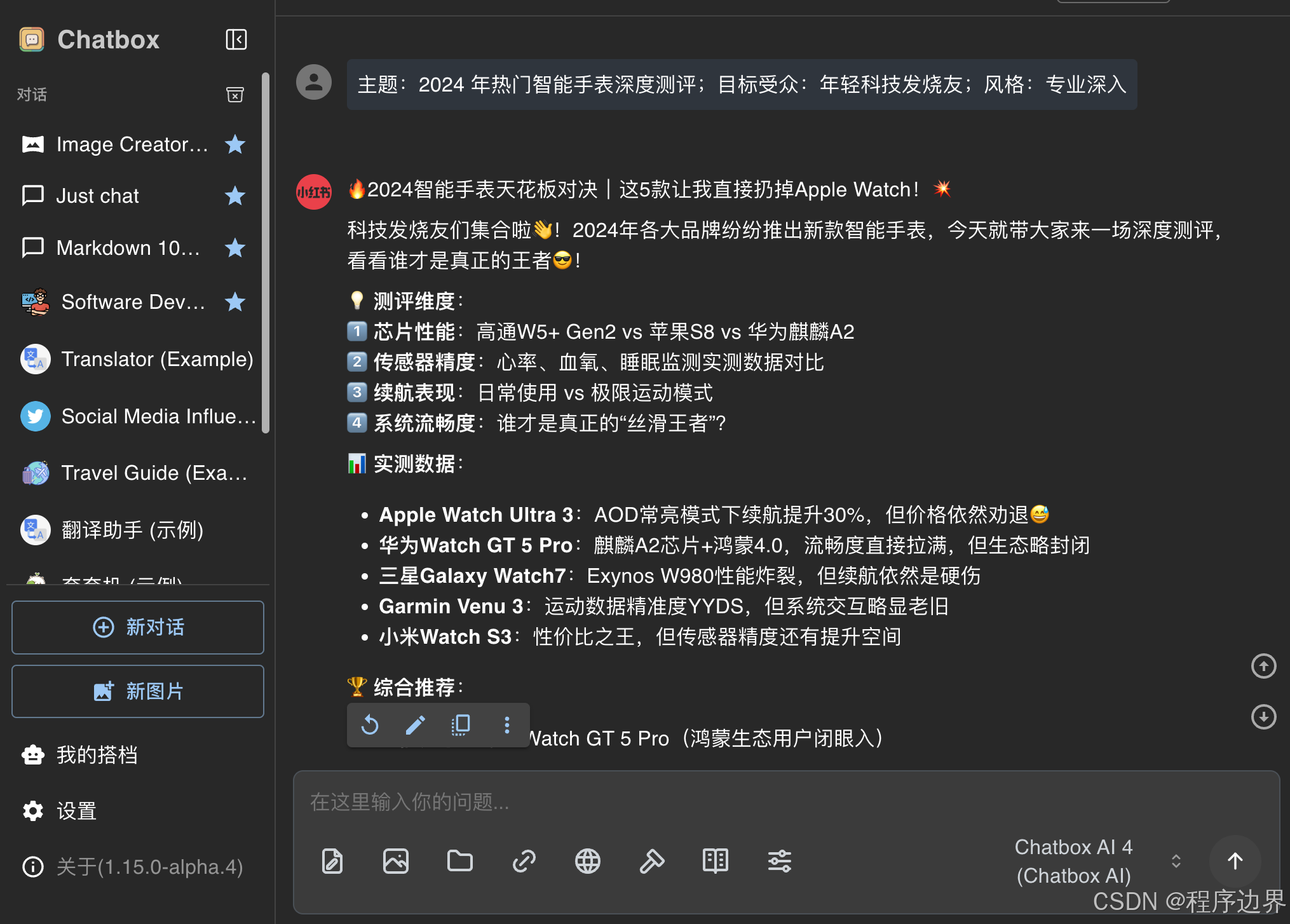The width and height of the screenshot is (1290, 924).
Task: Click the user prompt message bubble
Action: pos(742,85)
